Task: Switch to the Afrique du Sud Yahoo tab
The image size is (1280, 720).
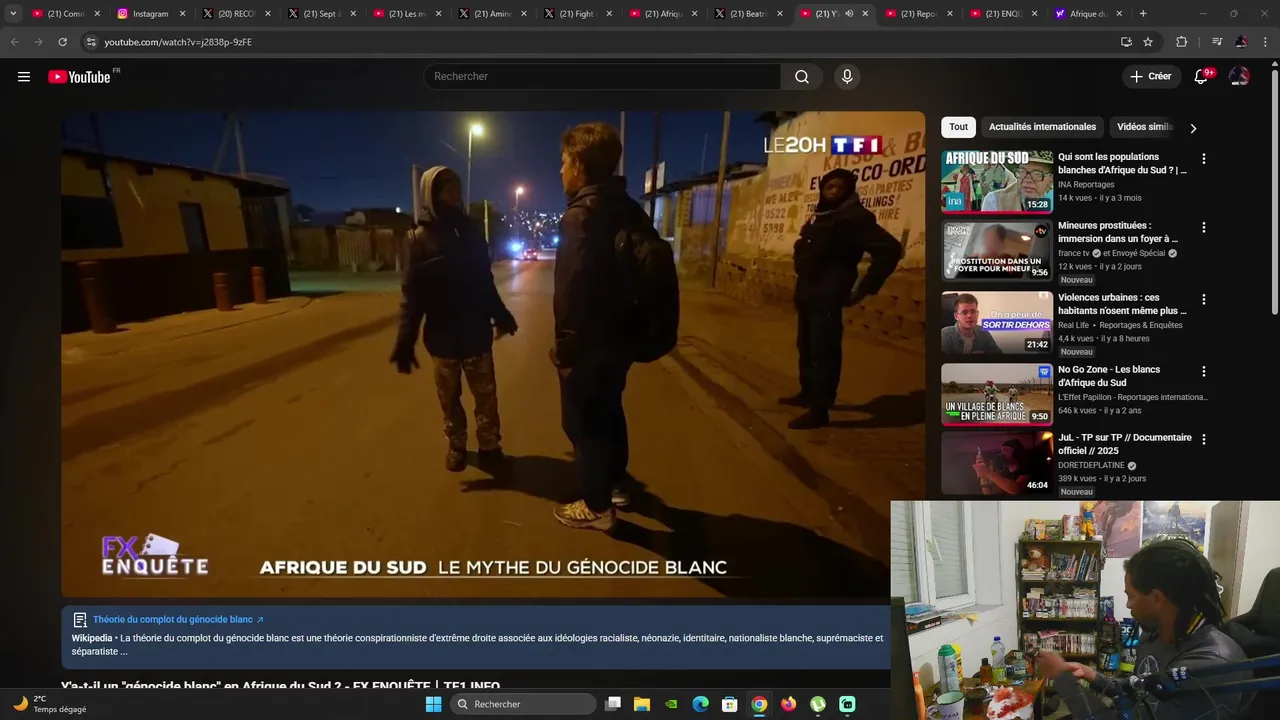Action: [1089, 14]
